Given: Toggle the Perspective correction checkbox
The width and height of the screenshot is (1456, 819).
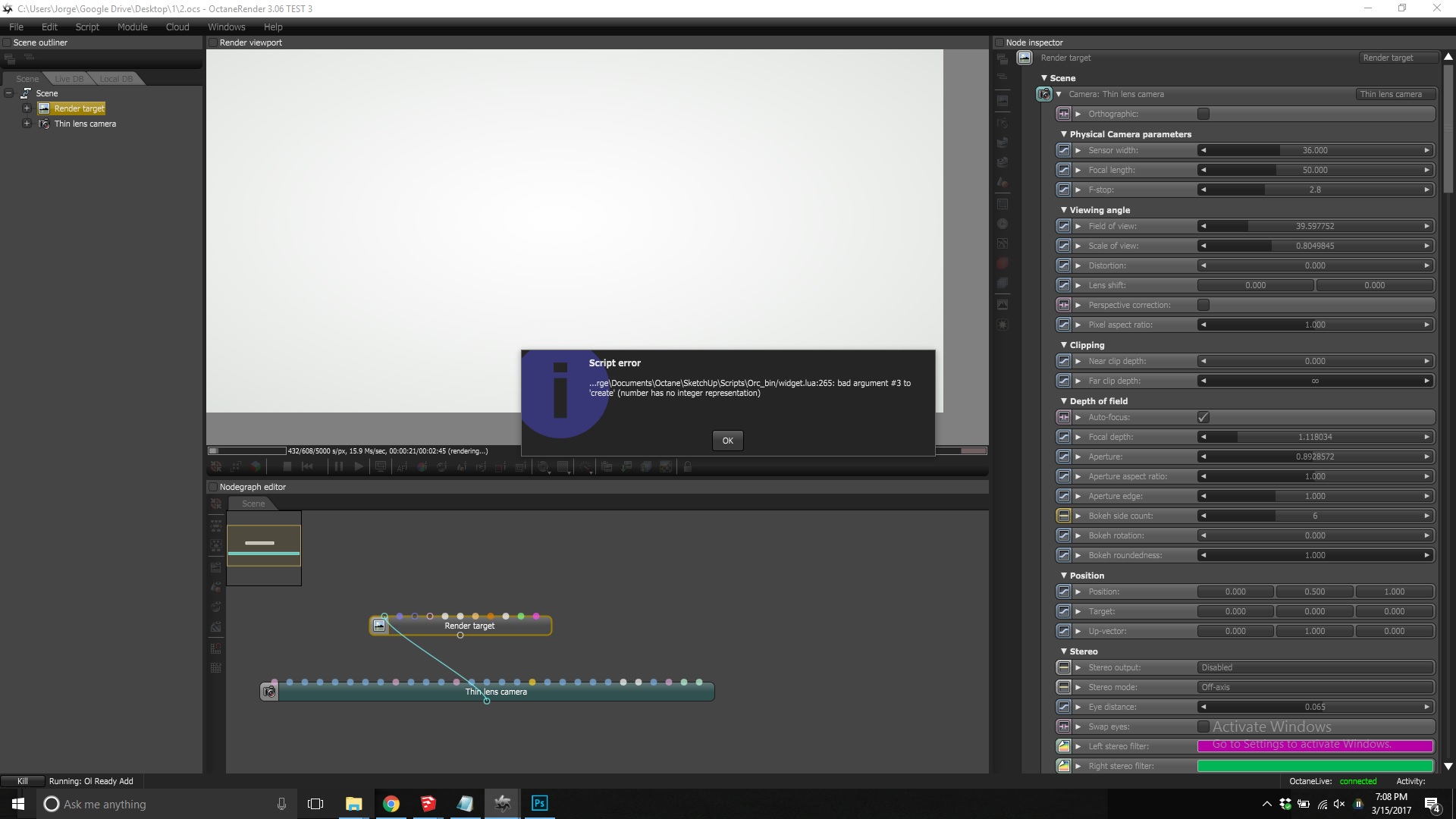Looking at the screenshot, I should [x=1203, y=305].
